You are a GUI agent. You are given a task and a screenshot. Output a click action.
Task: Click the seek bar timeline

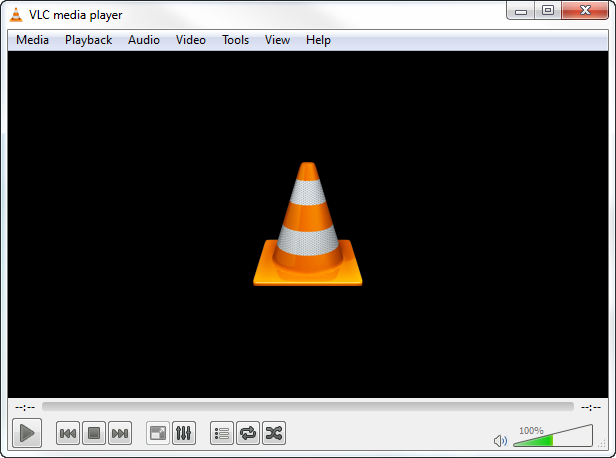coord(308,407)
